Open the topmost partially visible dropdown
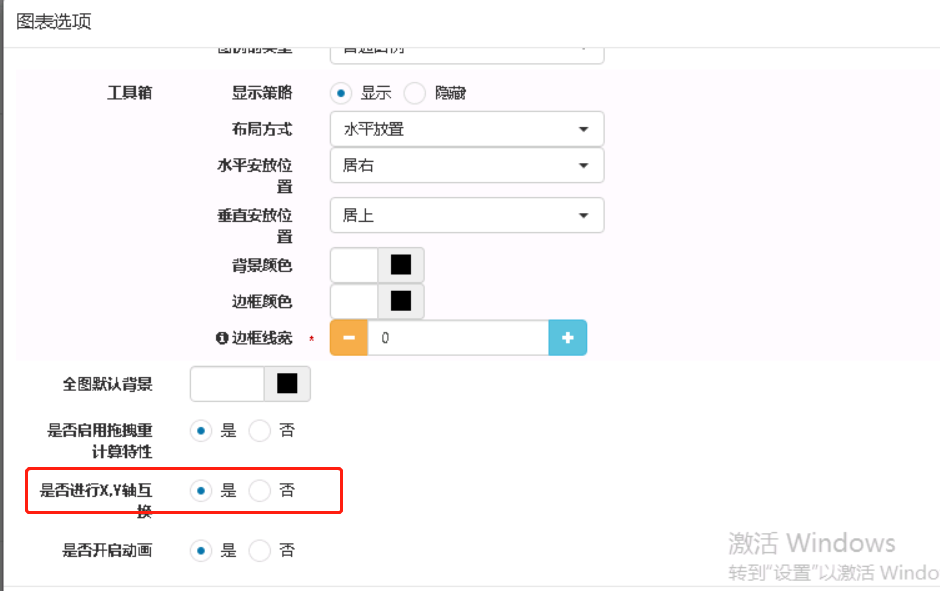This screenshot has width=940, height=591. click(x=467, y=47)
